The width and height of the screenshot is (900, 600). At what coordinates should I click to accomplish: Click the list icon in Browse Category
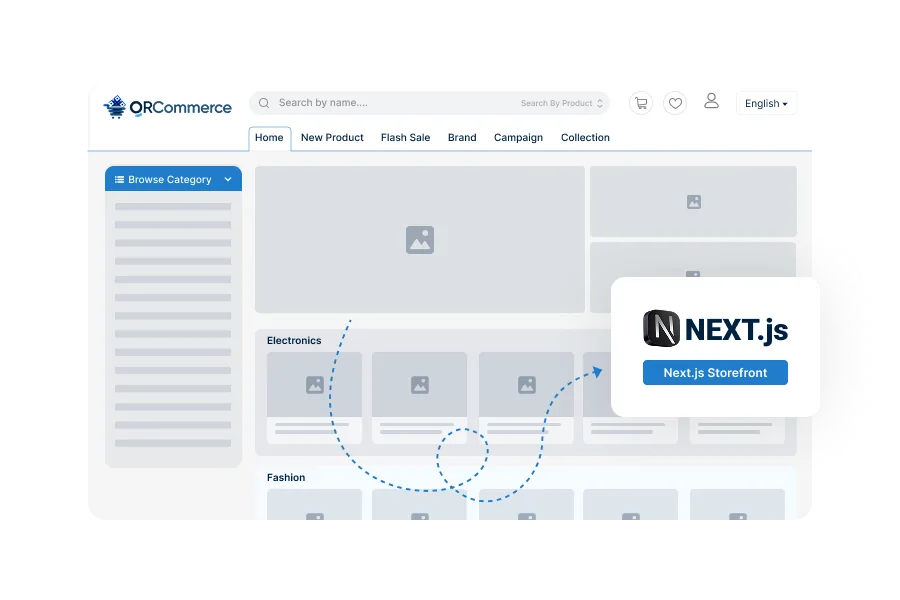(x=119, y=179)
